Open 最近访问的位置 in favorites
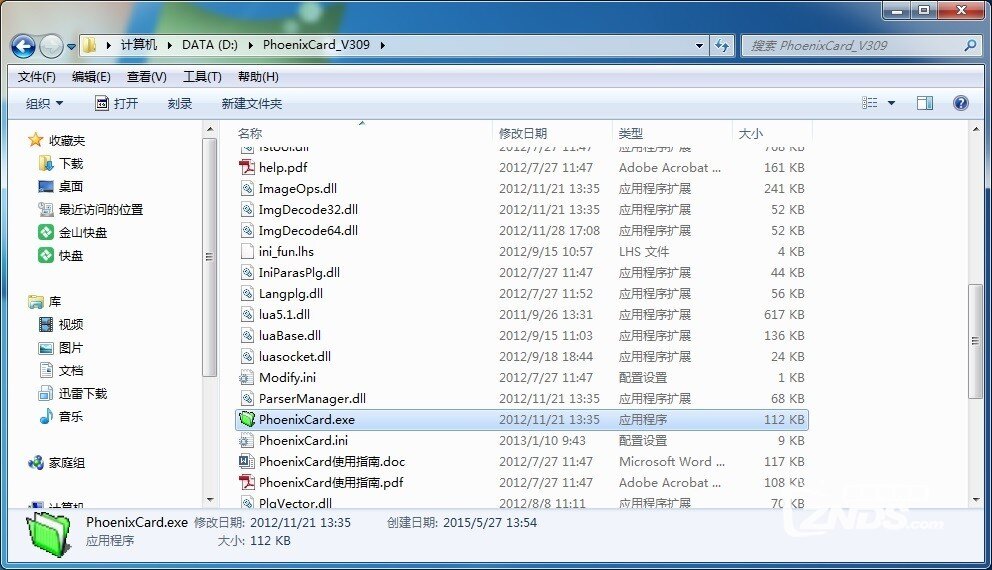 (x=101, y=209)
